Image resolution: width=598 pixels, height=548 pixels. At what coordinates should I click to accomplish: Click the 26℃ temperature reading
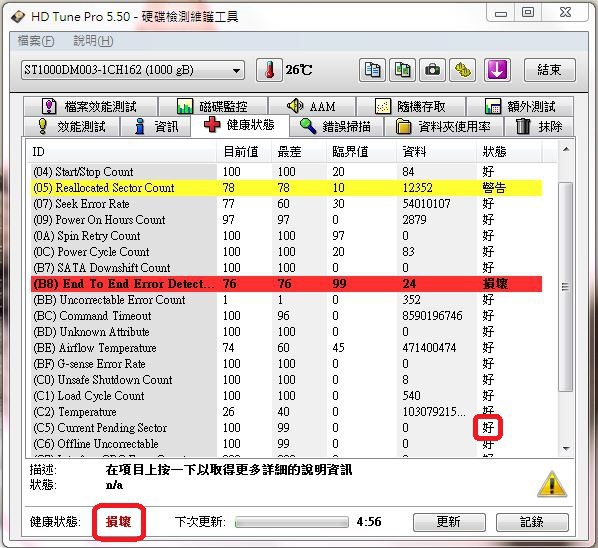pos(299,70)
